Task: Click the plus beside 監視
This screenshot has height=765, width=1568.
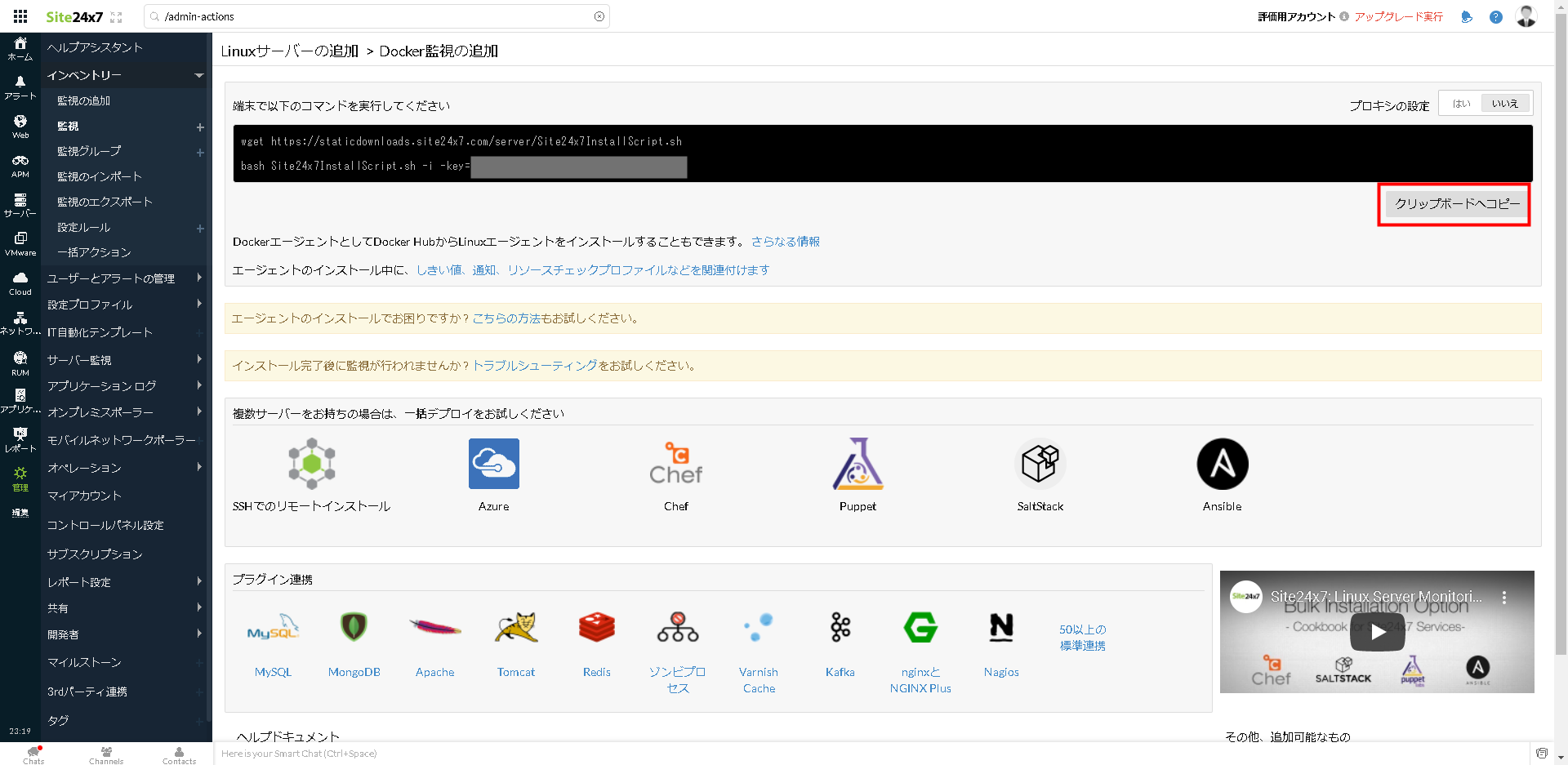Action: point(200,127)
